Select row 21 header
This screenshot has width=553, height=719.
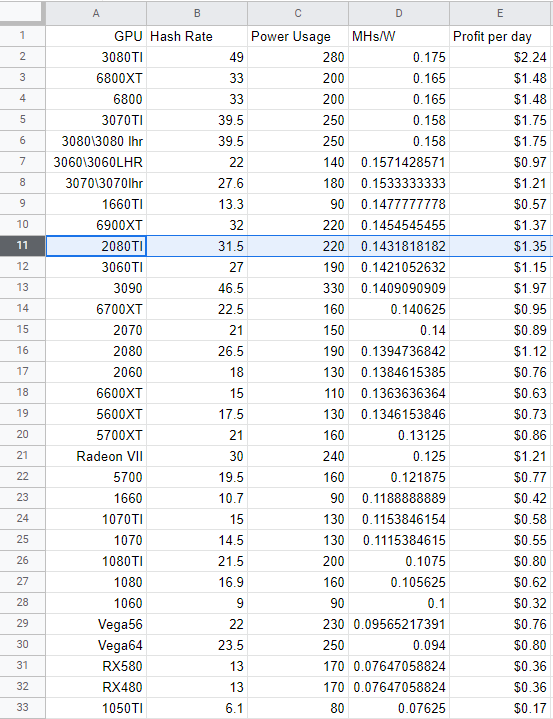click(22, 456)
